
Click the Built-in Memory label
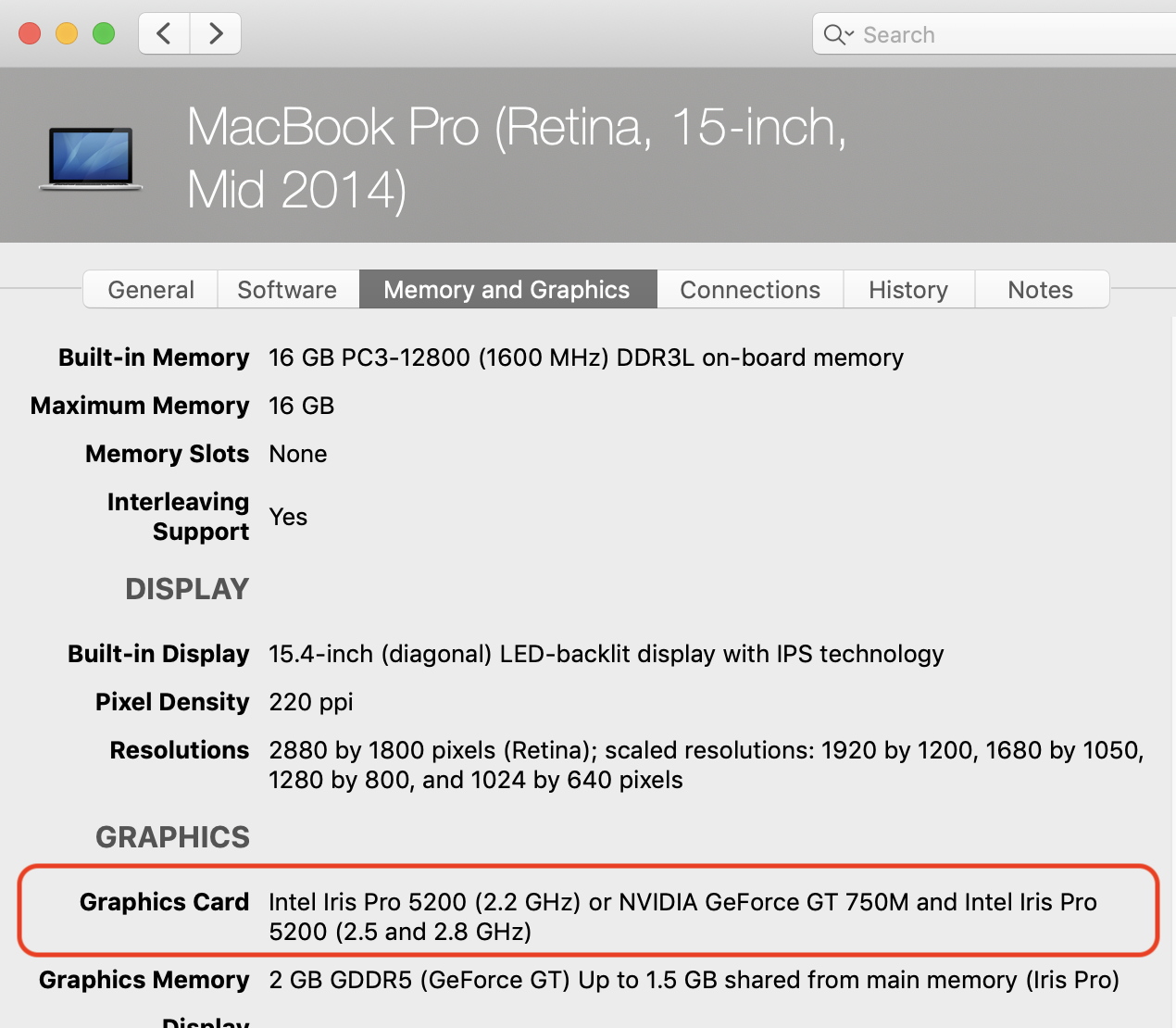(154, 357)
